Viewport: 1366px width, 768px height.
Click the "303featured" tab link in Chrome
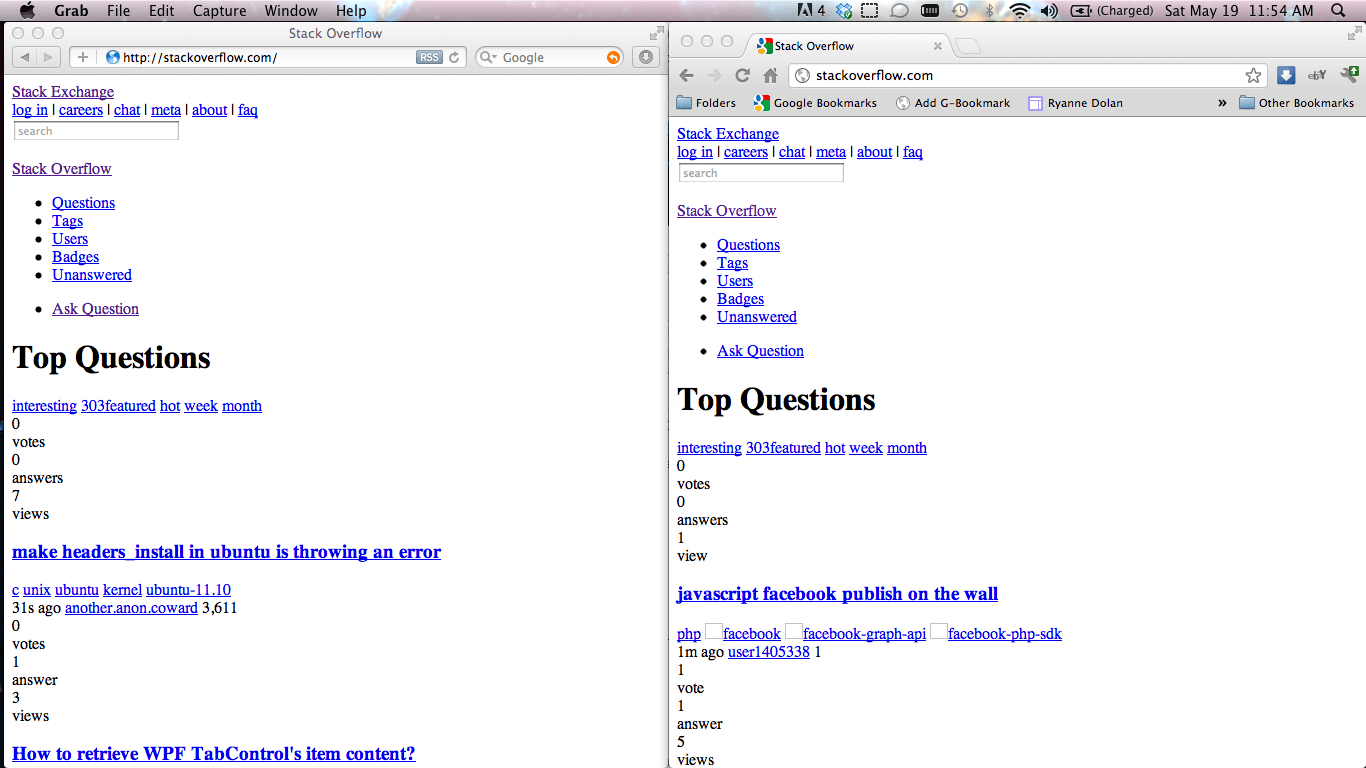(783, 448)
